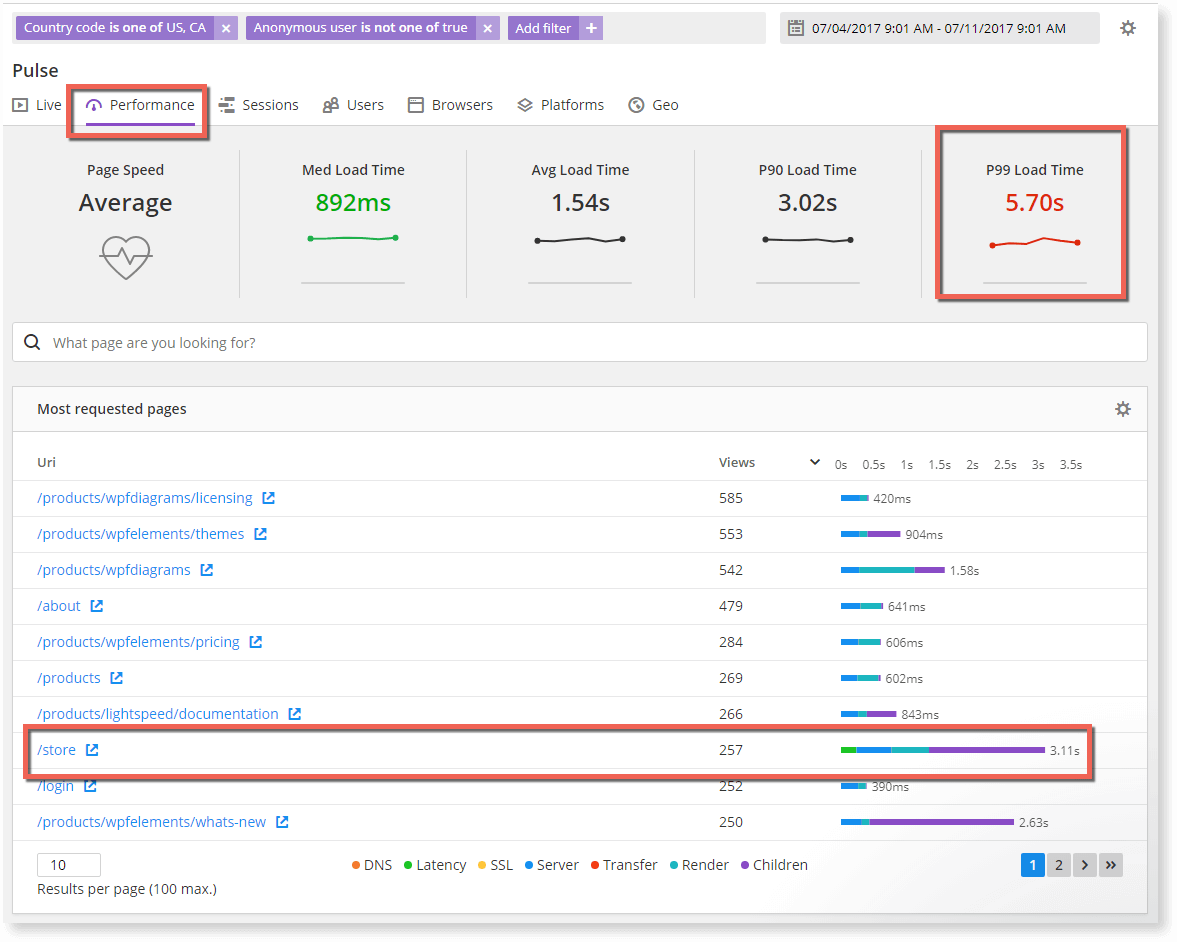
Task: Go to page 2 of results
Action: pyautogui.click(x=1058, y=864)
